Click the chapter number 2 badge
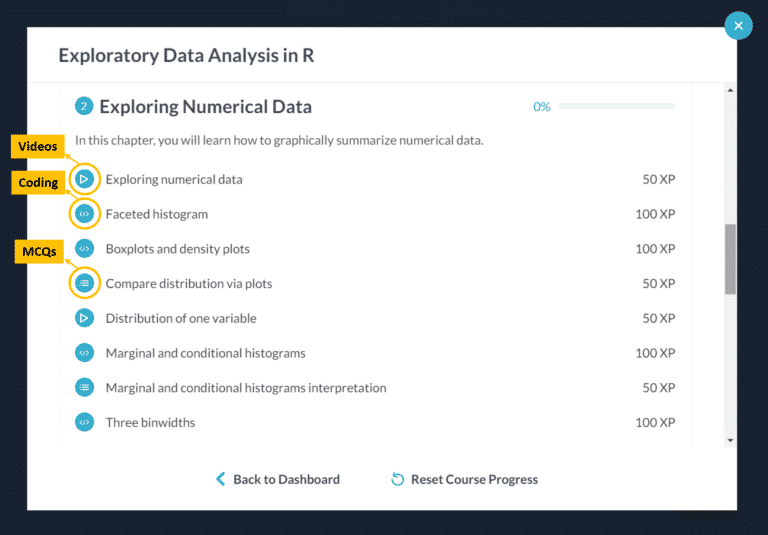768x535 pixels. 84,106
